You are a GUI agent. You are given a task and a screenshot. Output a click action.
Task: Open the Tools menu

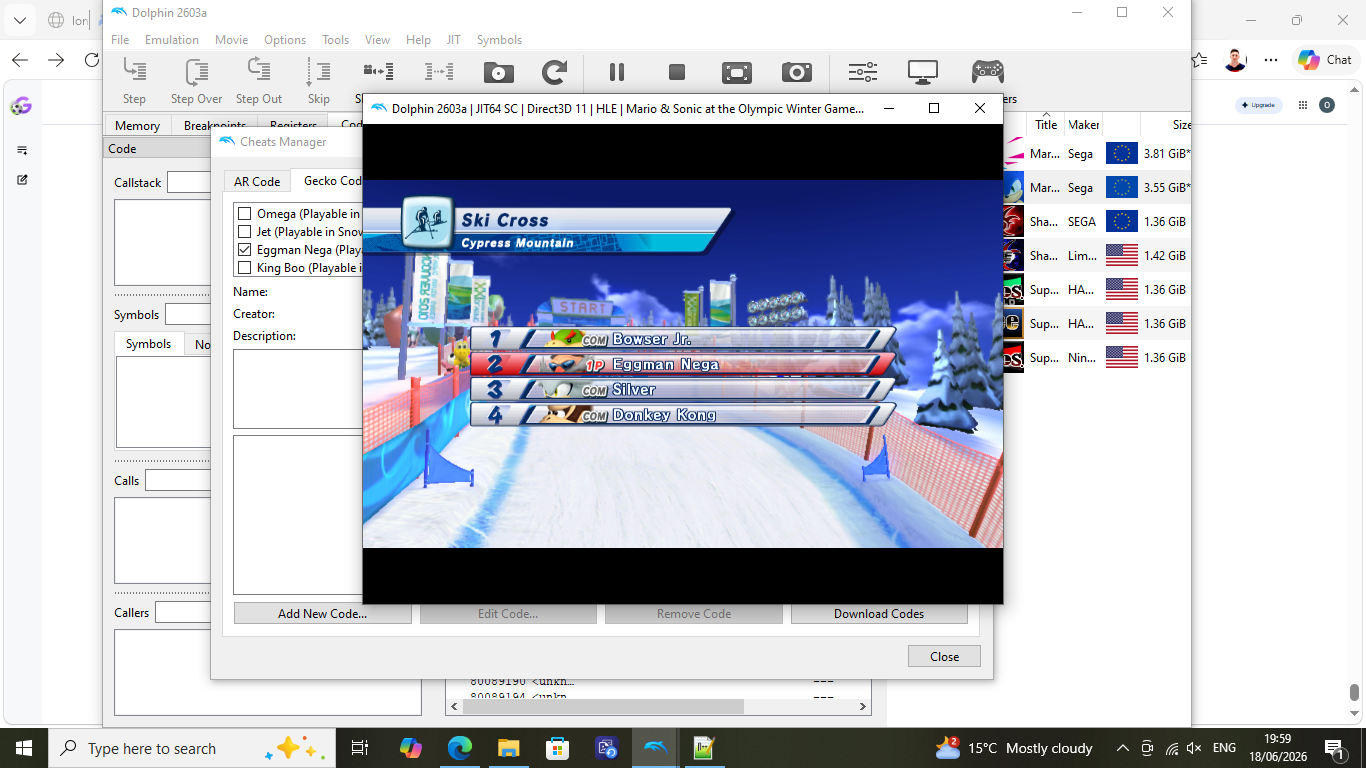(x=335, y=40)
